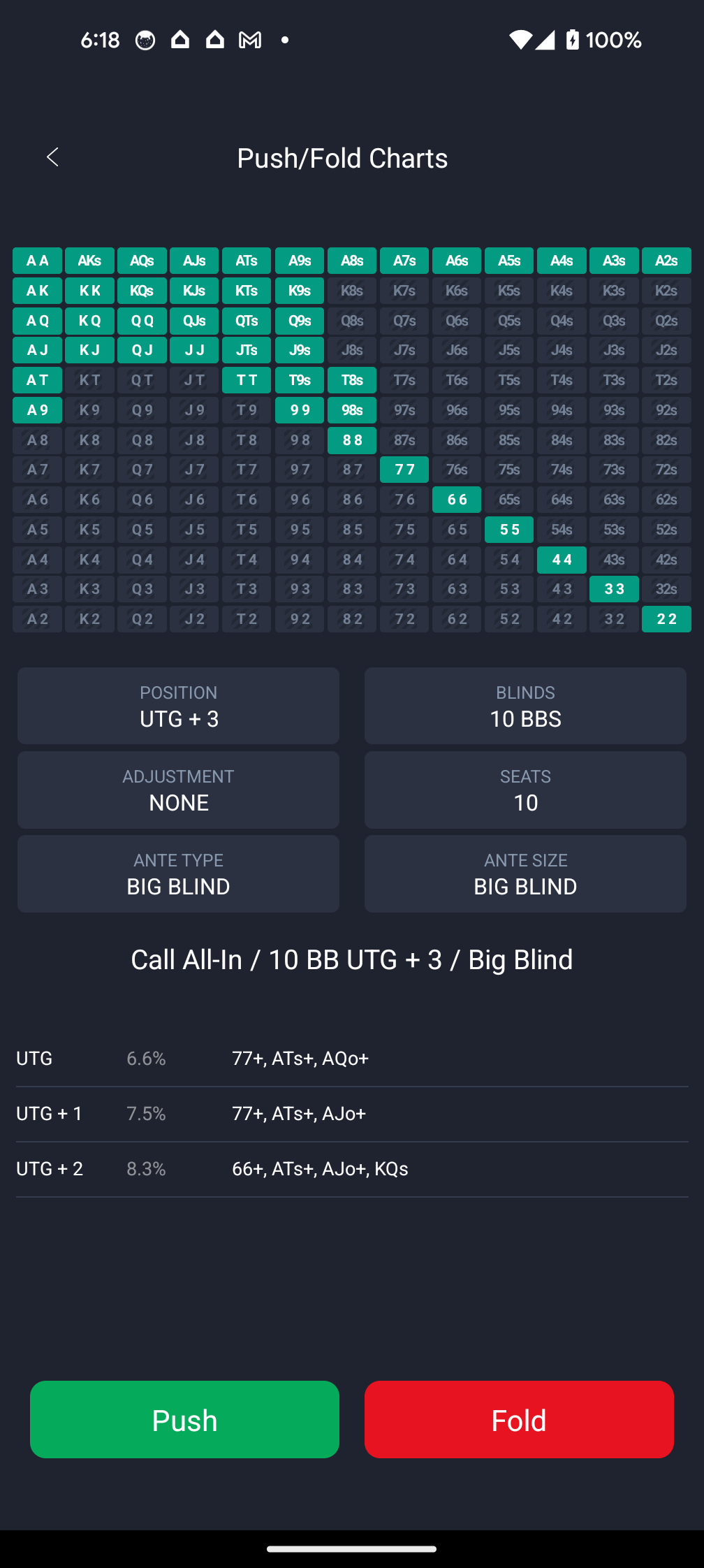Image resolution: width=704 pixels, height=1568 pixels.
Task: Change the Ante Type option
Action: tap(178, 873)
